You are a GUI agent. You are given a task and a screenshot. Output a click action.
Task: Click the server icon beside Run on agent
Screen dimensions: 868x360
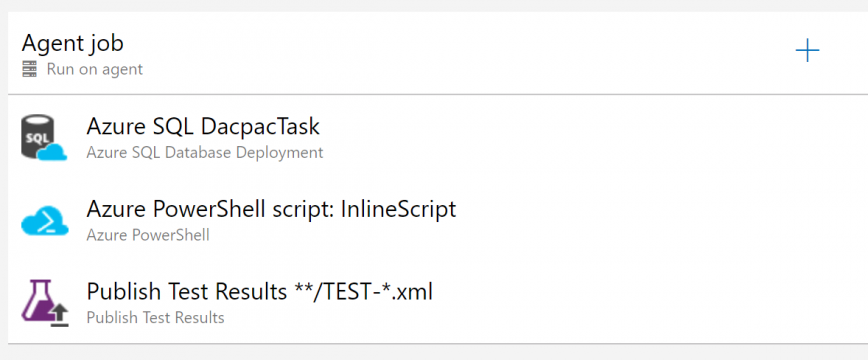point(30,69)
